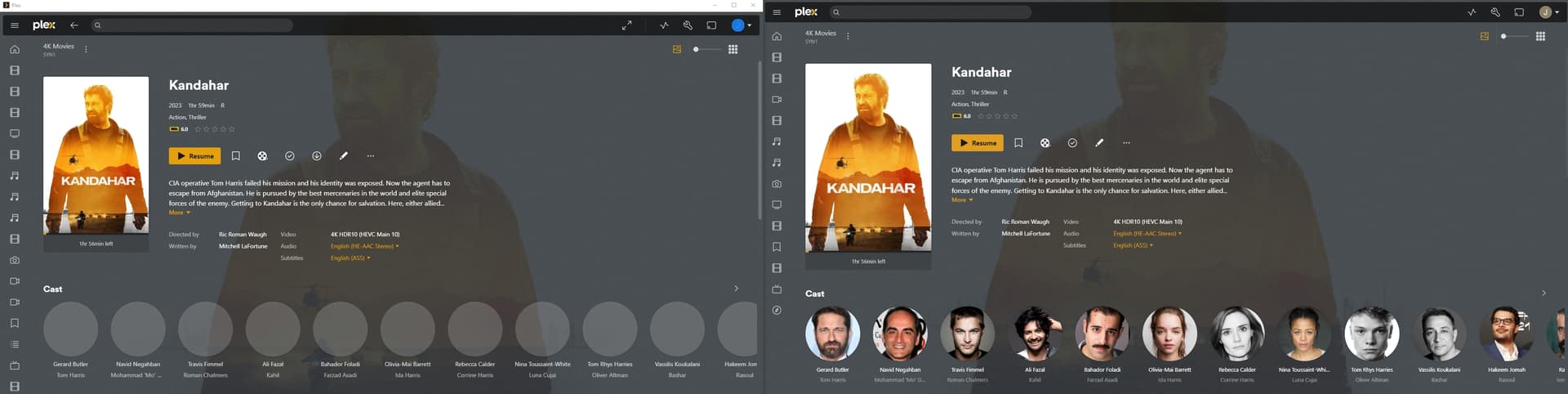Toggle Kandahar watched checkmark in right window
The image size is (1568, 394).
[x=1072, y=142]
